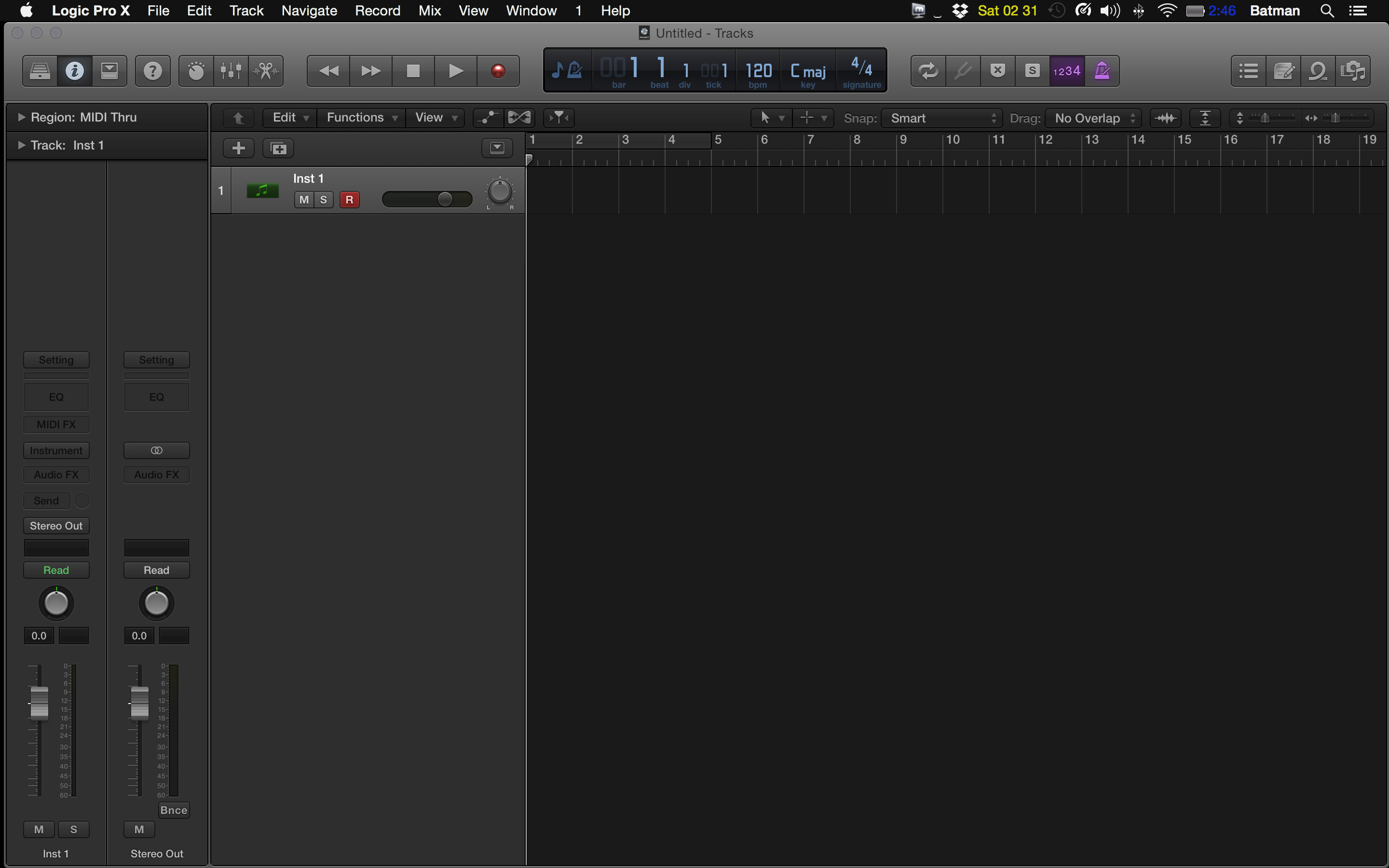Toggle Mute on Stereo Out channel strip

tap(139, 829)
